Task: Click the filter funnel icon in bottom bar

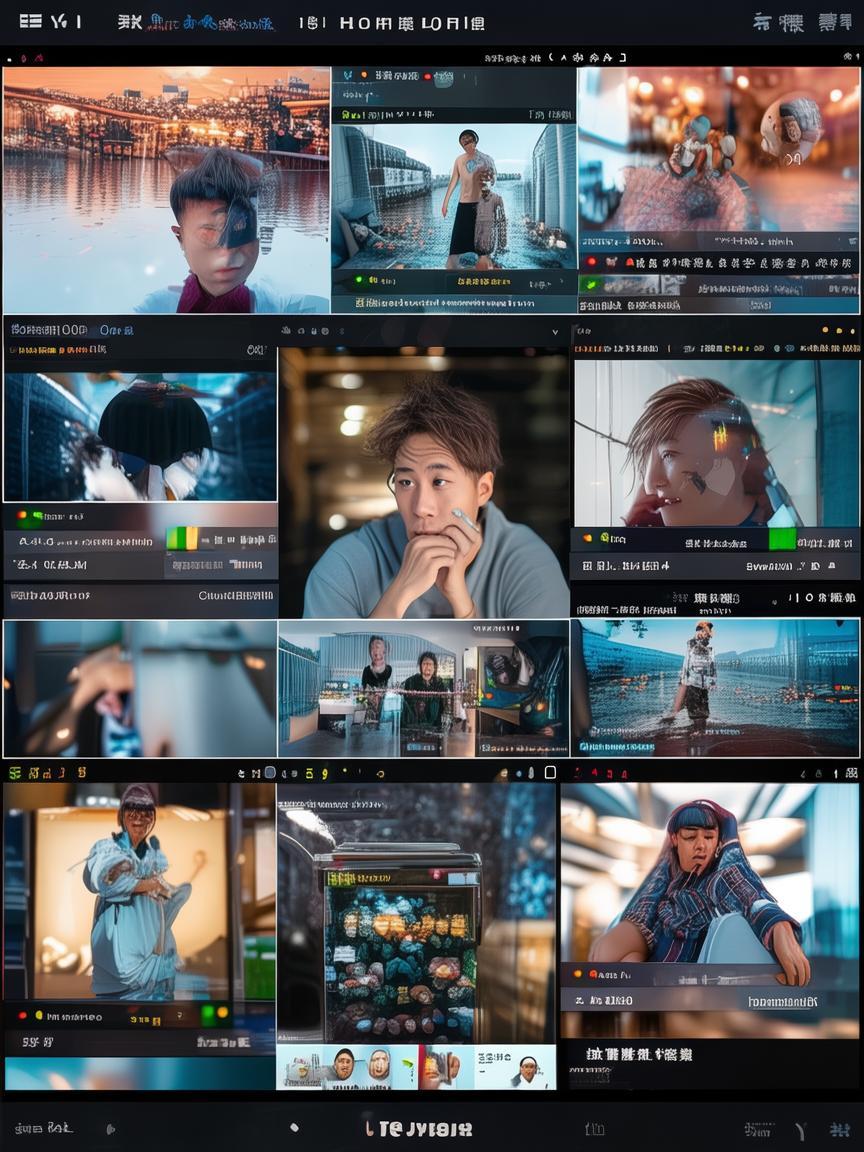Action: pos(800,1131)
